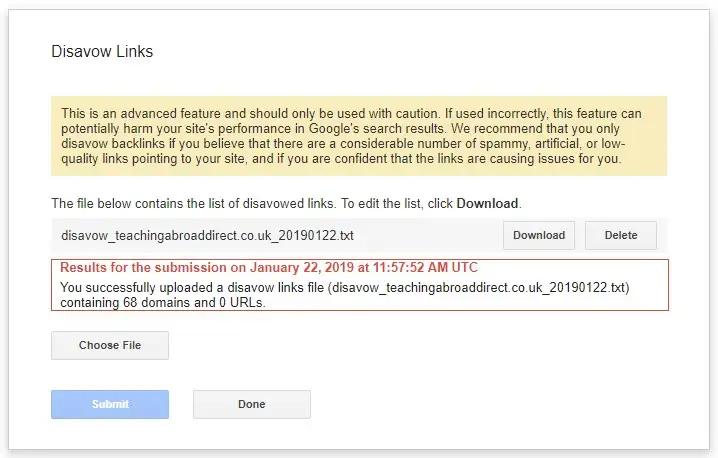Delete the uploaded disavow file
This screenshot has width=718, height=458.
tap(620, 235)
